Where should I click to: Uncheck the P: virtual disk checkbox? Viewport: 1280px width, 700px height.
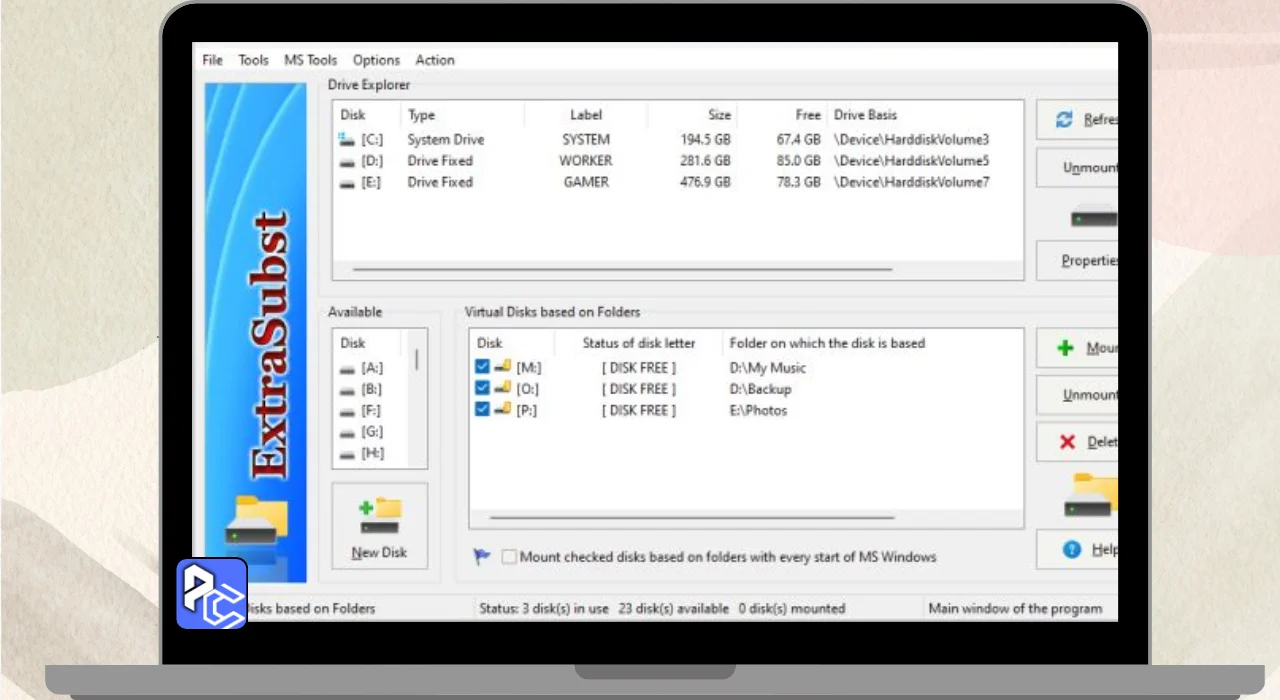[x=482, y=410]
